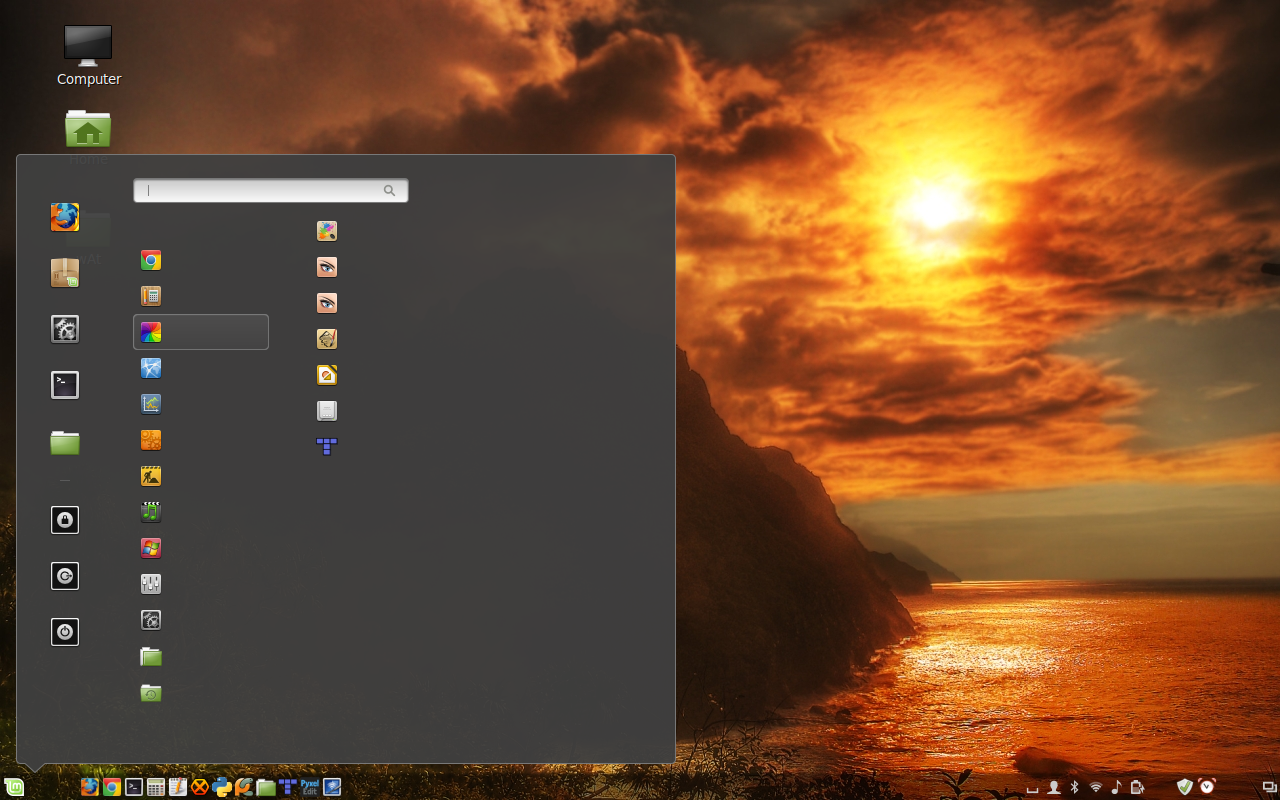
Task: Launch the GIMP image editor icon
Action: coord(327,339)
